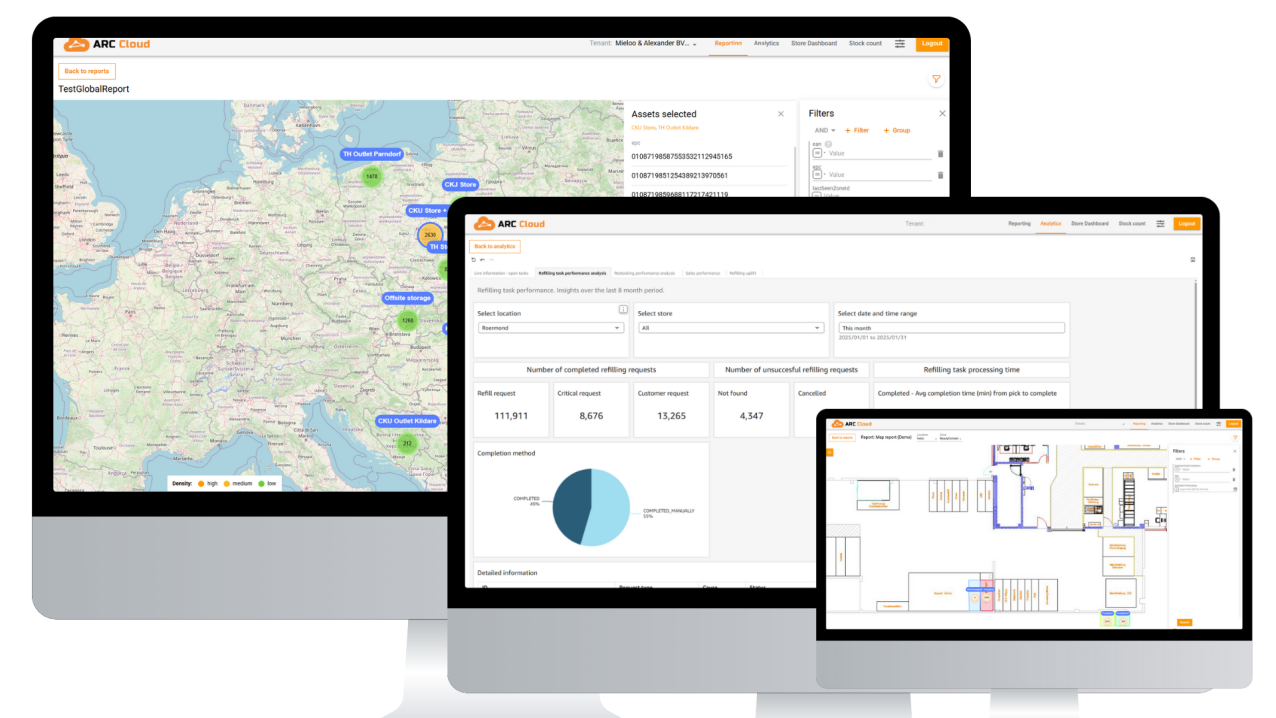Screen dimensions: 1276x718
Task: Click info icon in Select location card
Action: tap(623, 310)
